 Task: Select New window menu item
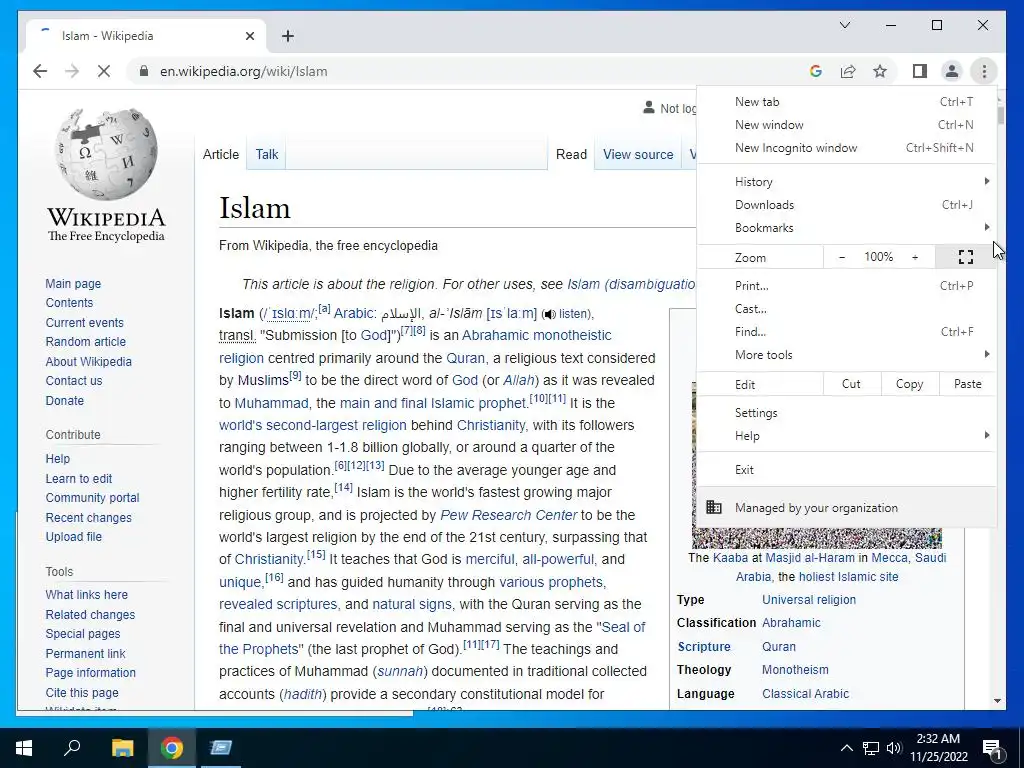[x=846, y=124]
